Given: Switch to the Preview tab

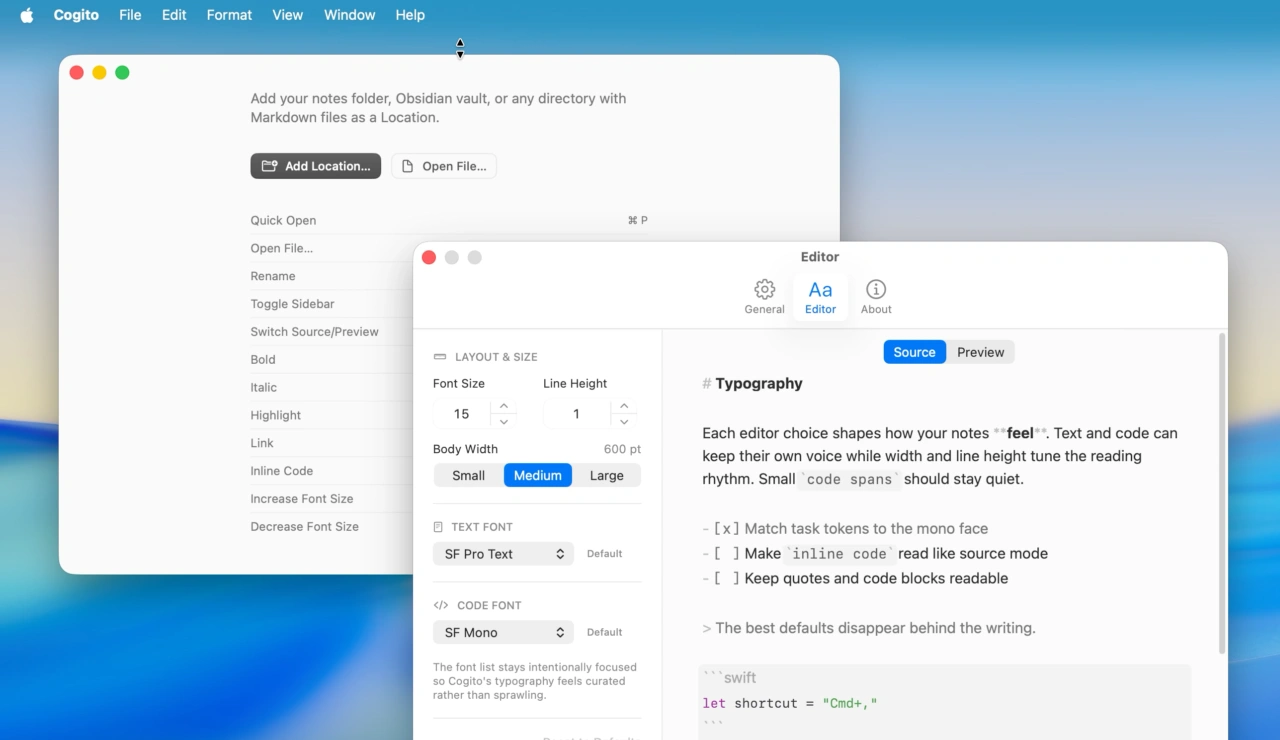Looking at the screenshot, I should point(980,352).
